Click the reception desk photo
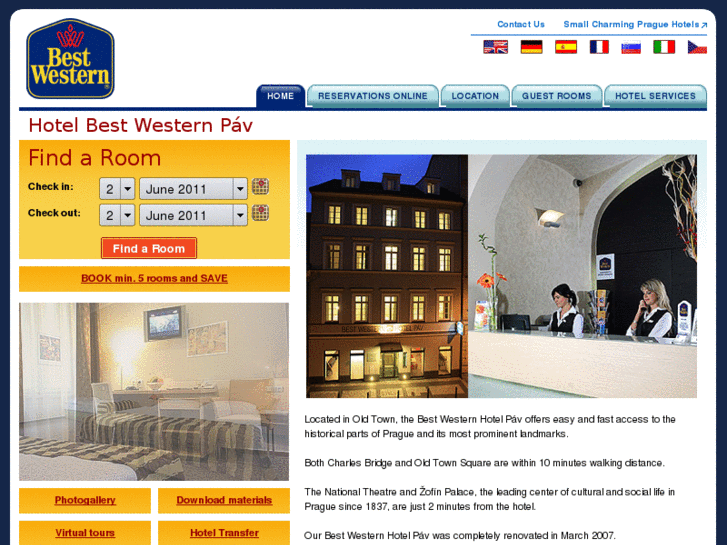The image size is (727, 545). [582, 276]
